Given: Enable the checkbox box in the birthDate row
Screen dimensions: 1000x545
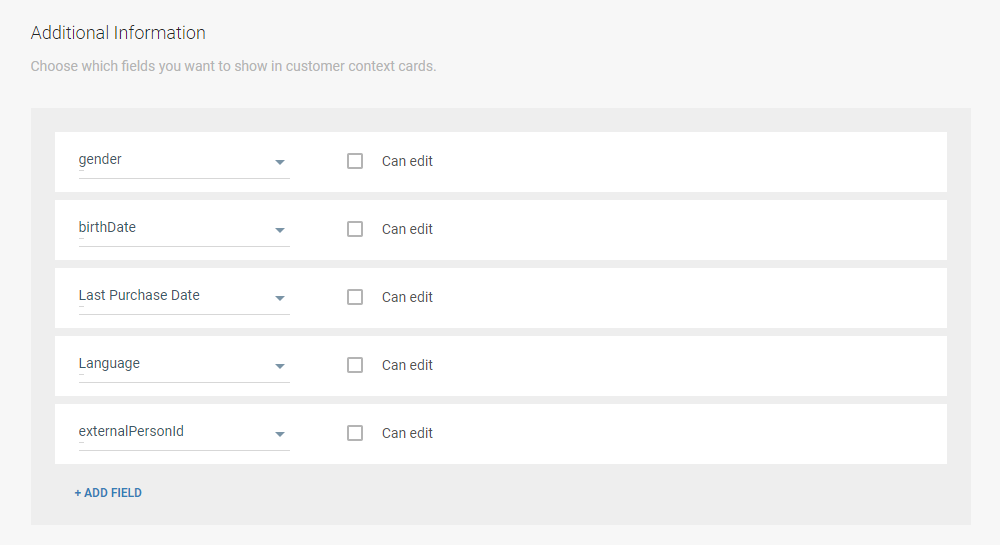Looking at the screenshot, I should click(355, 229).
